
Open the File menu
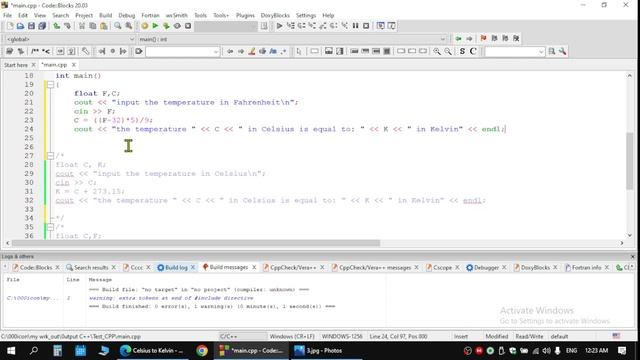point(7,15)
